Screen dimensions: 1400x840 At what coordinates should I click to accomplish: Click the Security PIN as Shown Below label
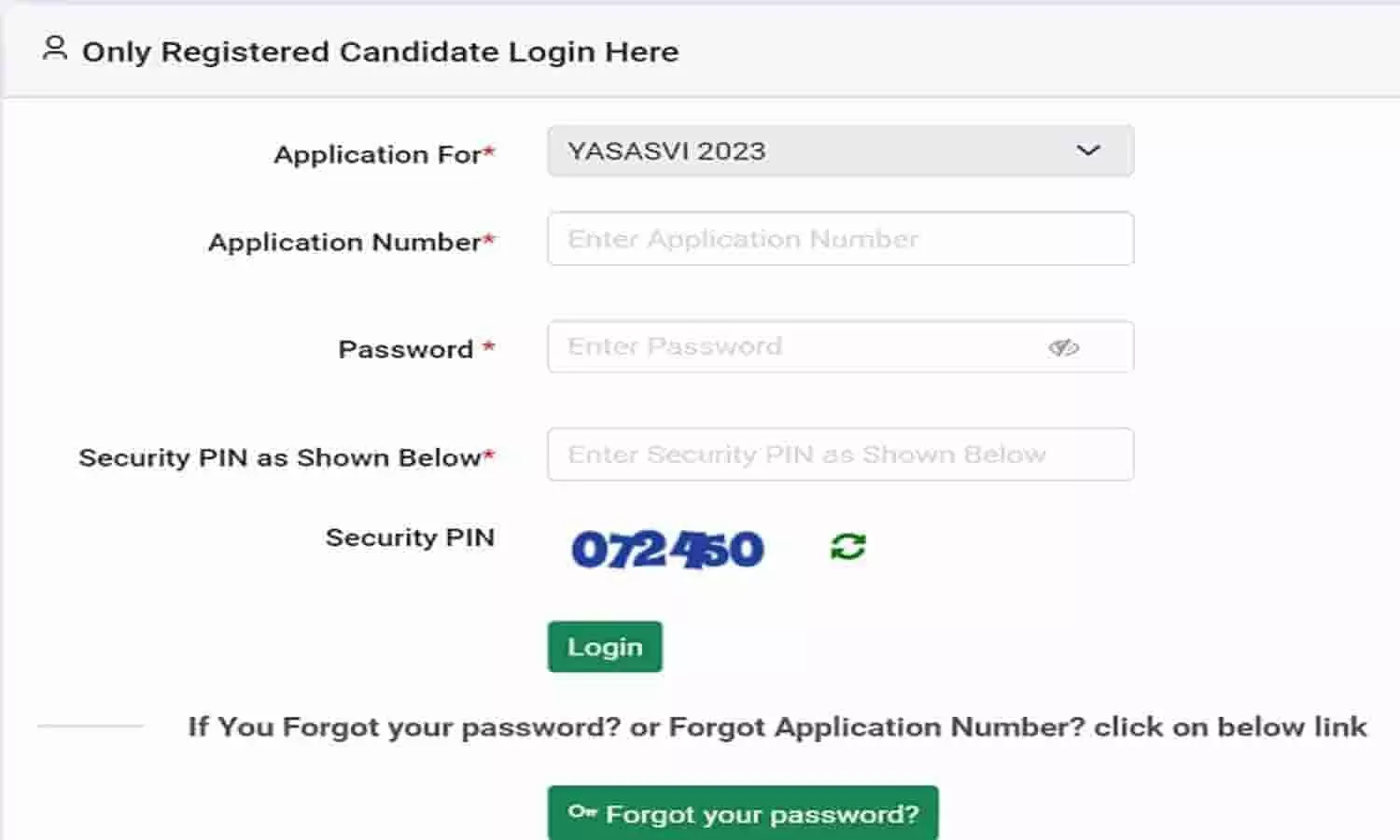point(279,457)
